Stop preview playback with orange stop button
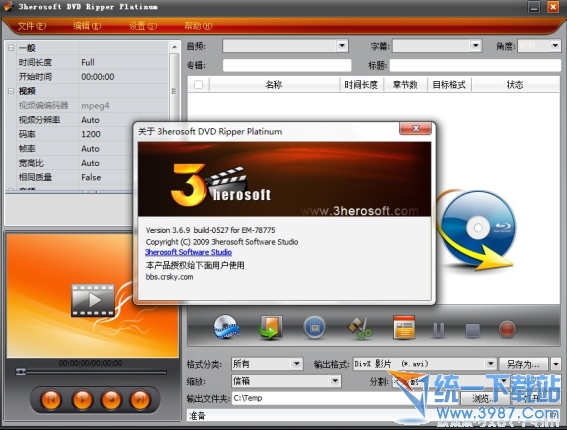Image resolution: width=567 pixels, height=430 pixels. tap(111, 400)
